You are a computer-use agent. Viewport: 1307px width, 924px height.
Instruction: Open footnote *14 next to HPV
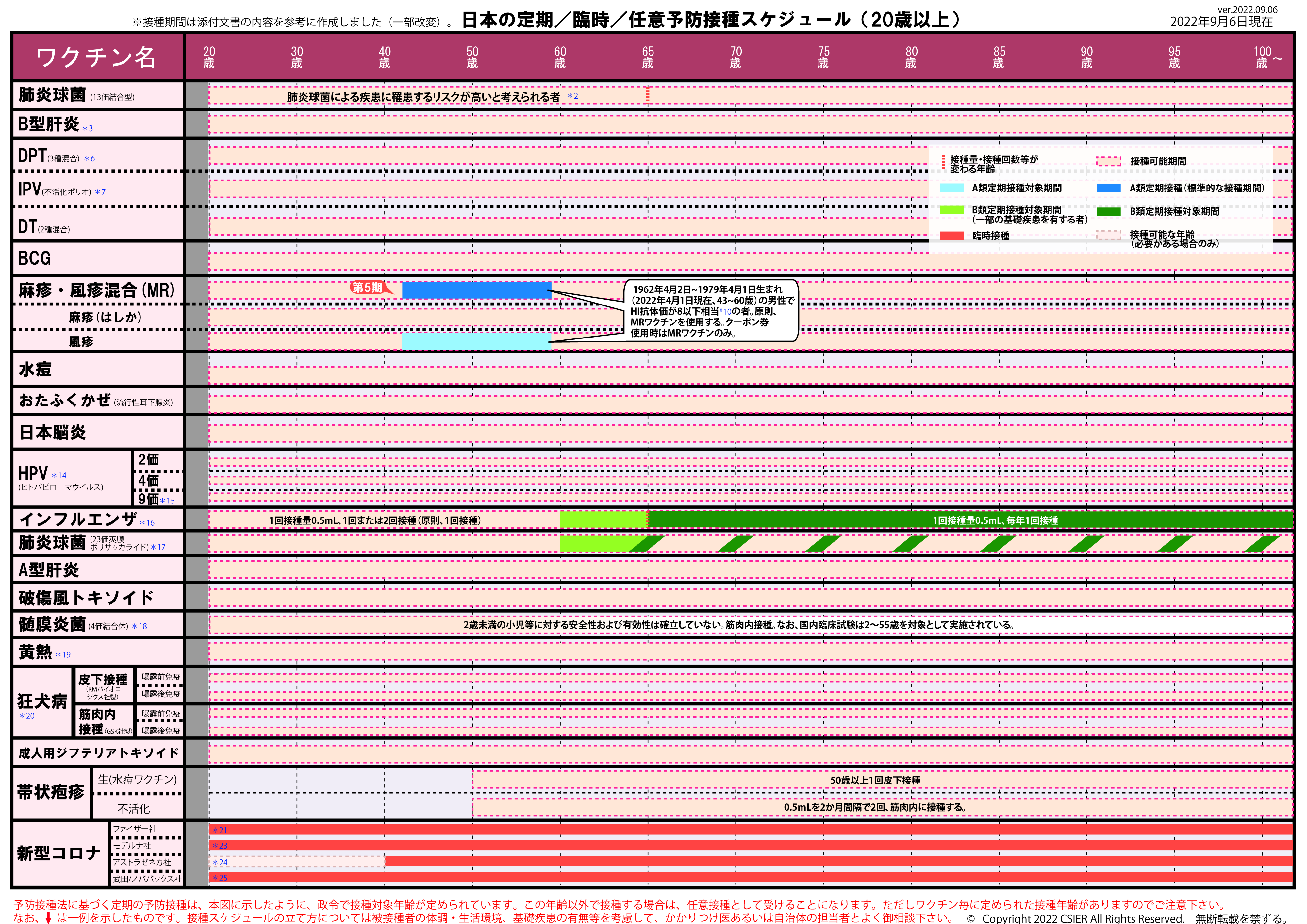tap(58, 475)
